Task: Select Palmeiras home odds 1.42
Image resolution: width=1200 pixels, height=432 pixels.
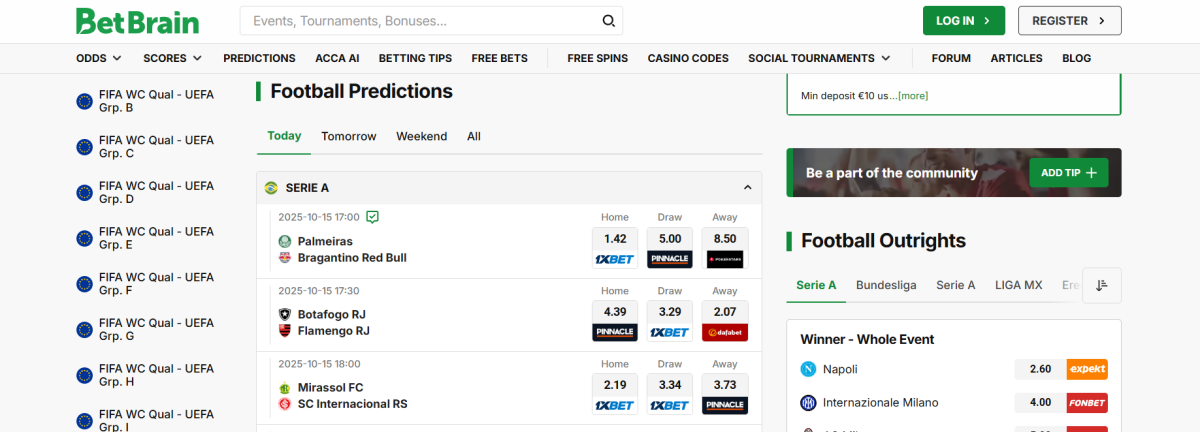Action: pos(615,239)
